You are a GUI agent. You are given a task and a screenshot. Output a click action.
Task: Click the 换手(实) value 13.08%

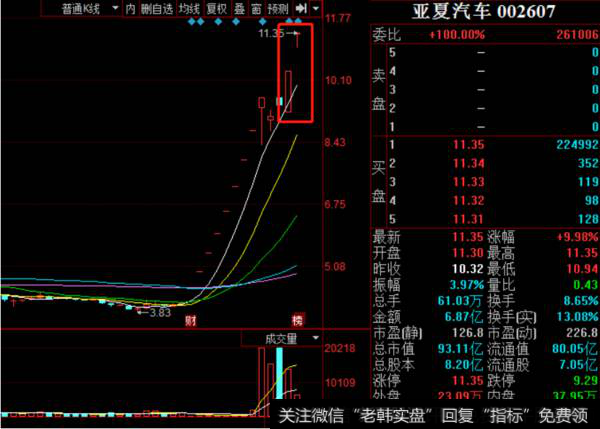coord(578,317)
